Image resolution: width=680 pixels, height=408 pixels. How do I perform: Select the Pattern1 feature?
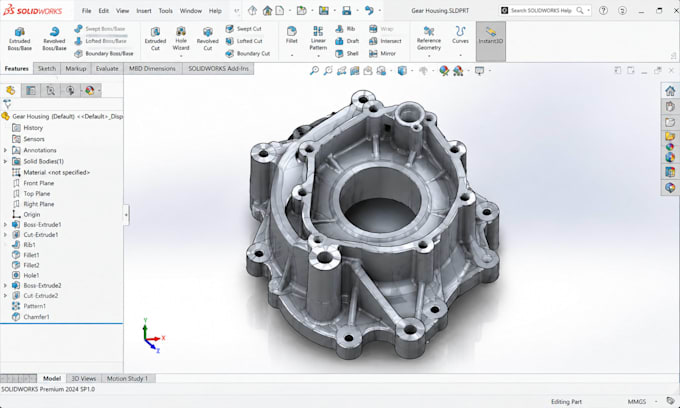tap(29, 306)
